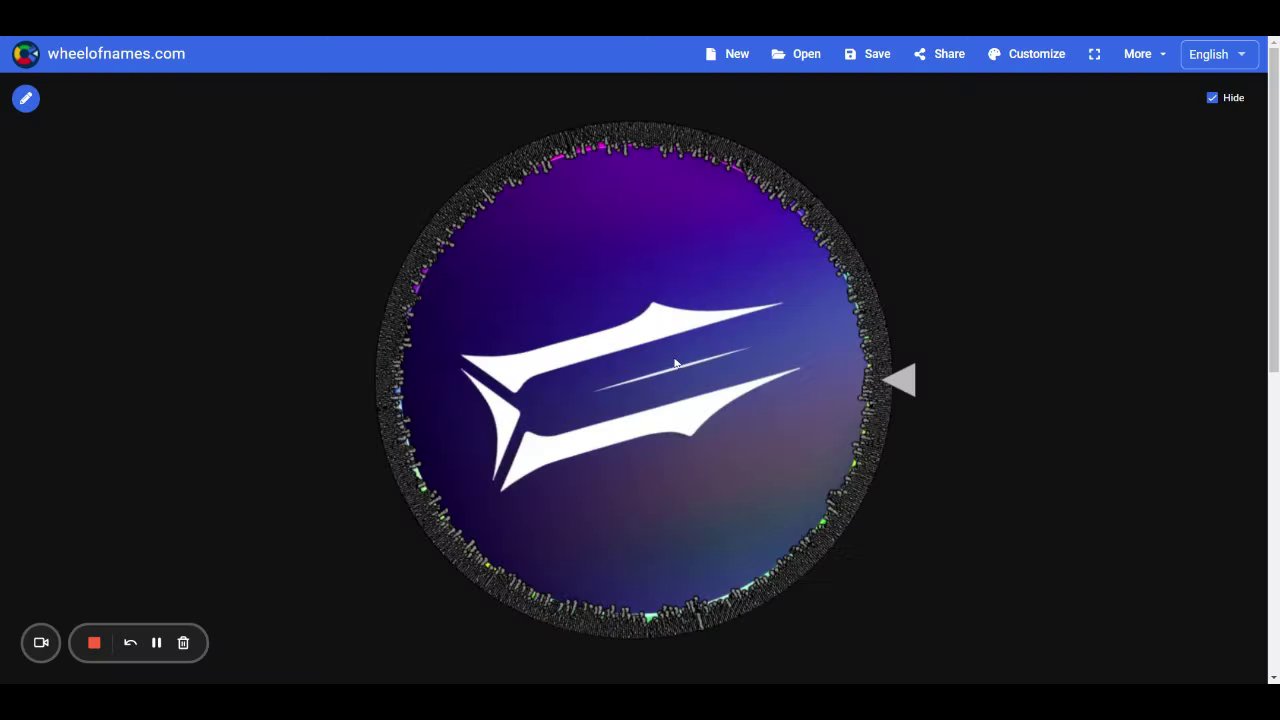The width and height of the screenshot is (1280, 720).
Task: Open the English language selector
Action: tap(1218, 54)
